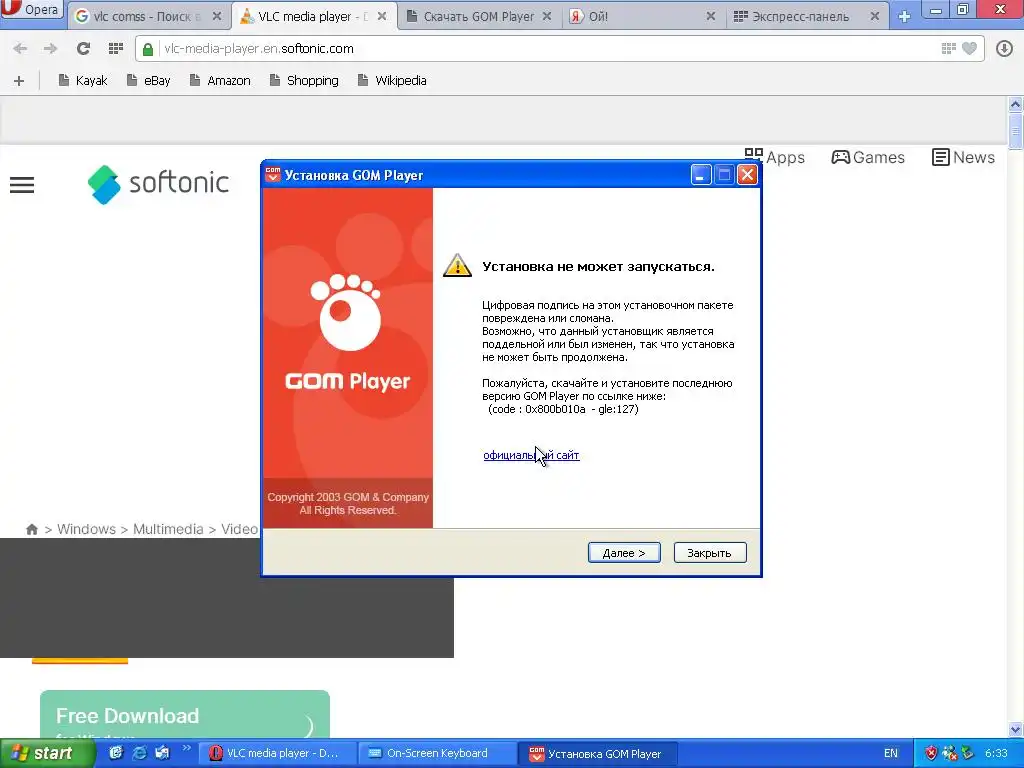Click the green security padlock icon
The height and width of the screenshot is (768, 1024).
coord(148,49)
